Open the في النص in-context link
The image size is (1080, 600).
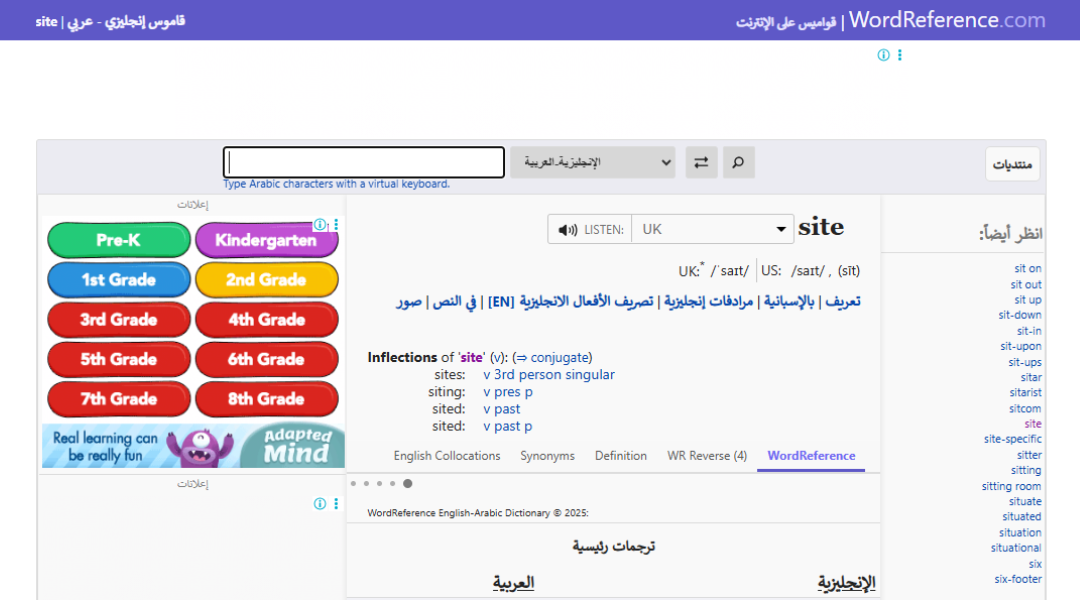pos(455,302)
